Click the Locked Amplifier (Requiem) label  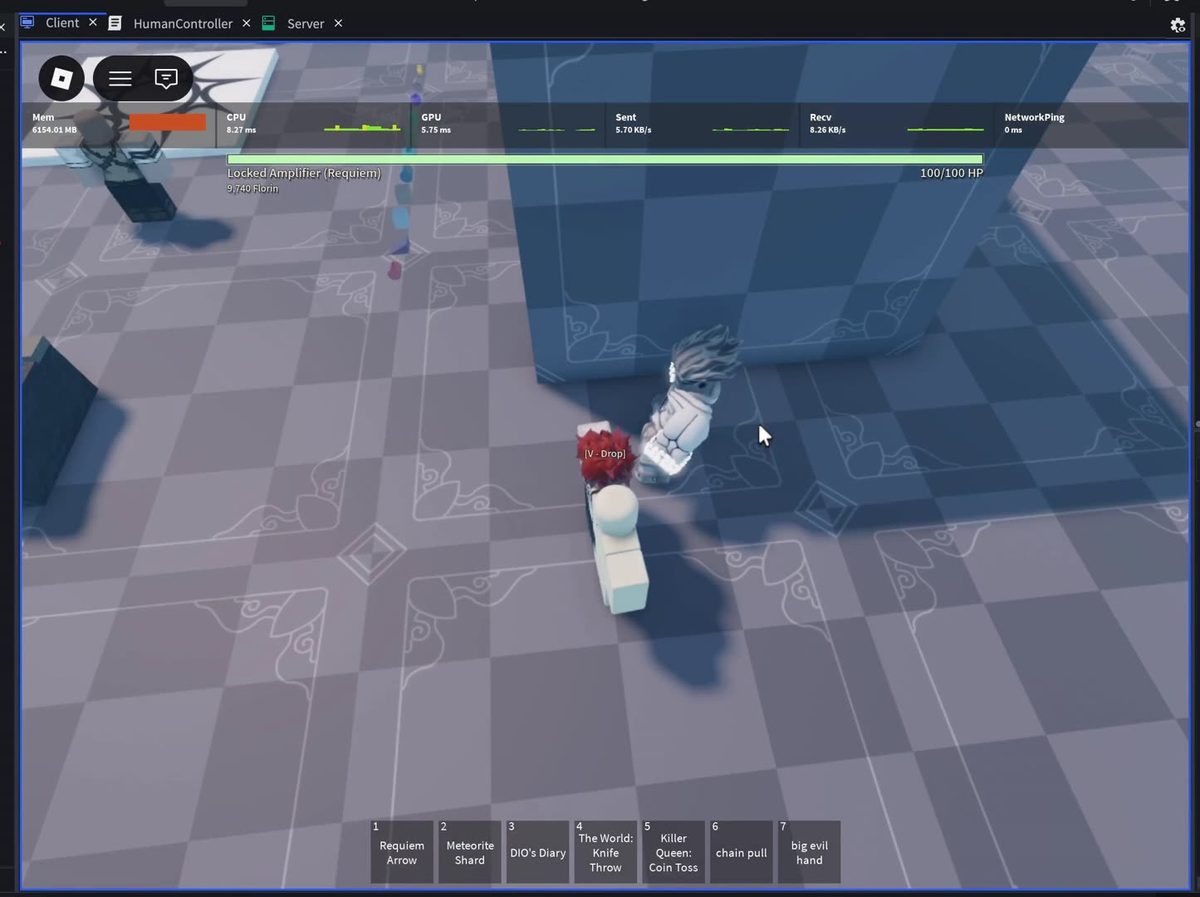pyautogui.click(x=304, y=173)
